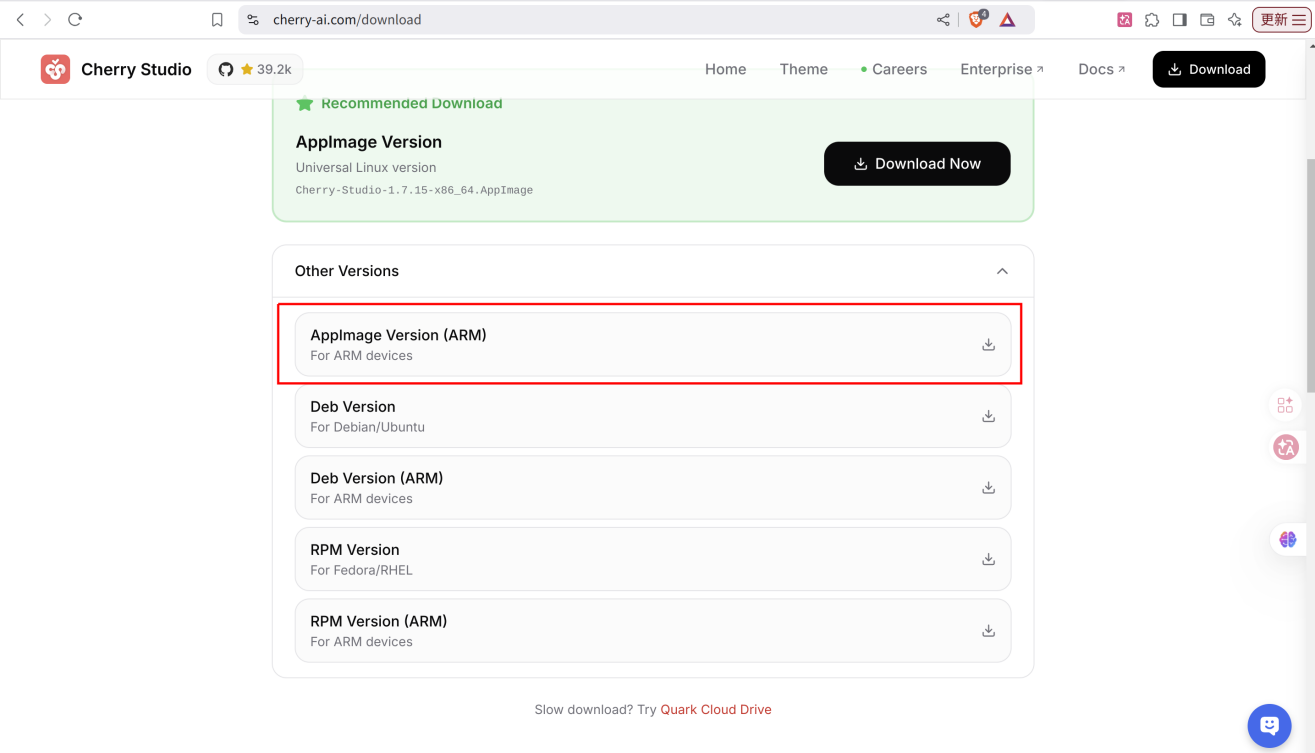The width and height of the screenshot is (1315, 753).
Task: Download the Deb Version (ARM) icon
Action: click(x=988, y=487)
